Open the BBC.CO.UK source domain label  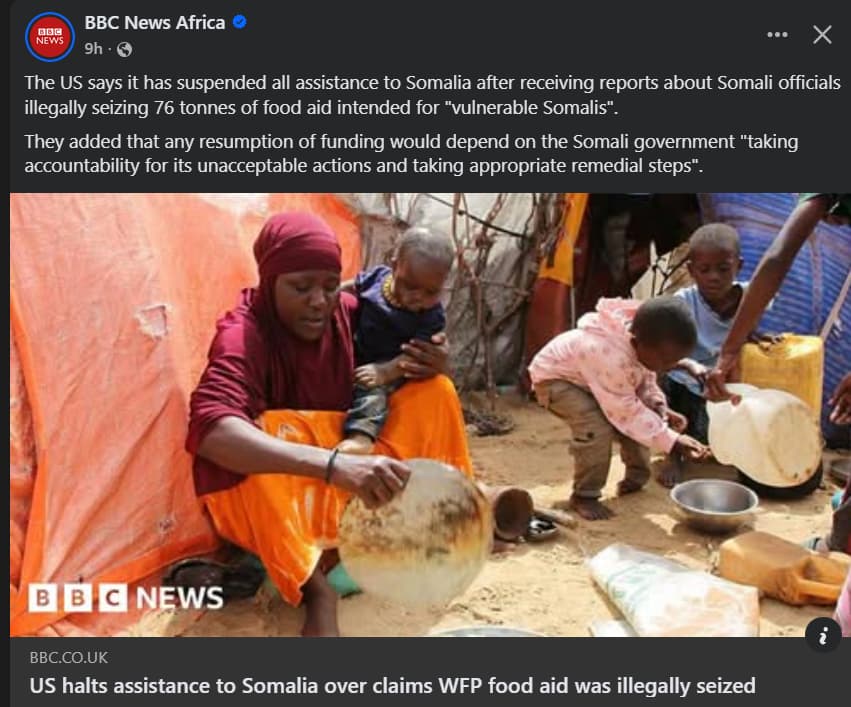pos(69,658)
